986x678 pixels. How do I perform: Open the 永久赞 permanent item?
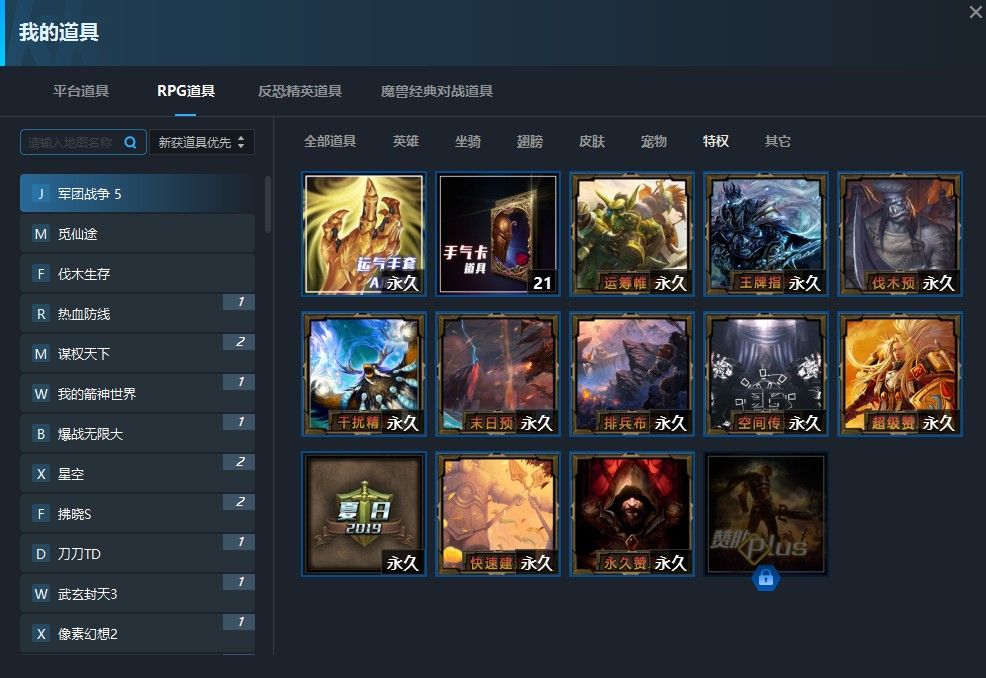(632, 514)
